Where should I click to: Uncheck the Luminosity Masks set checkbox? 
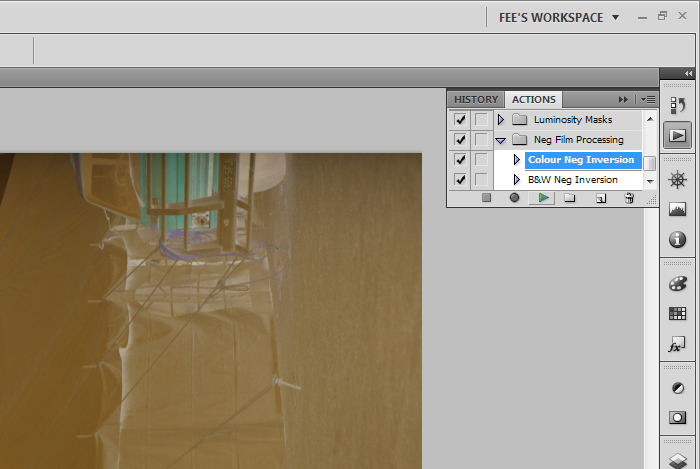coord(460,120)
